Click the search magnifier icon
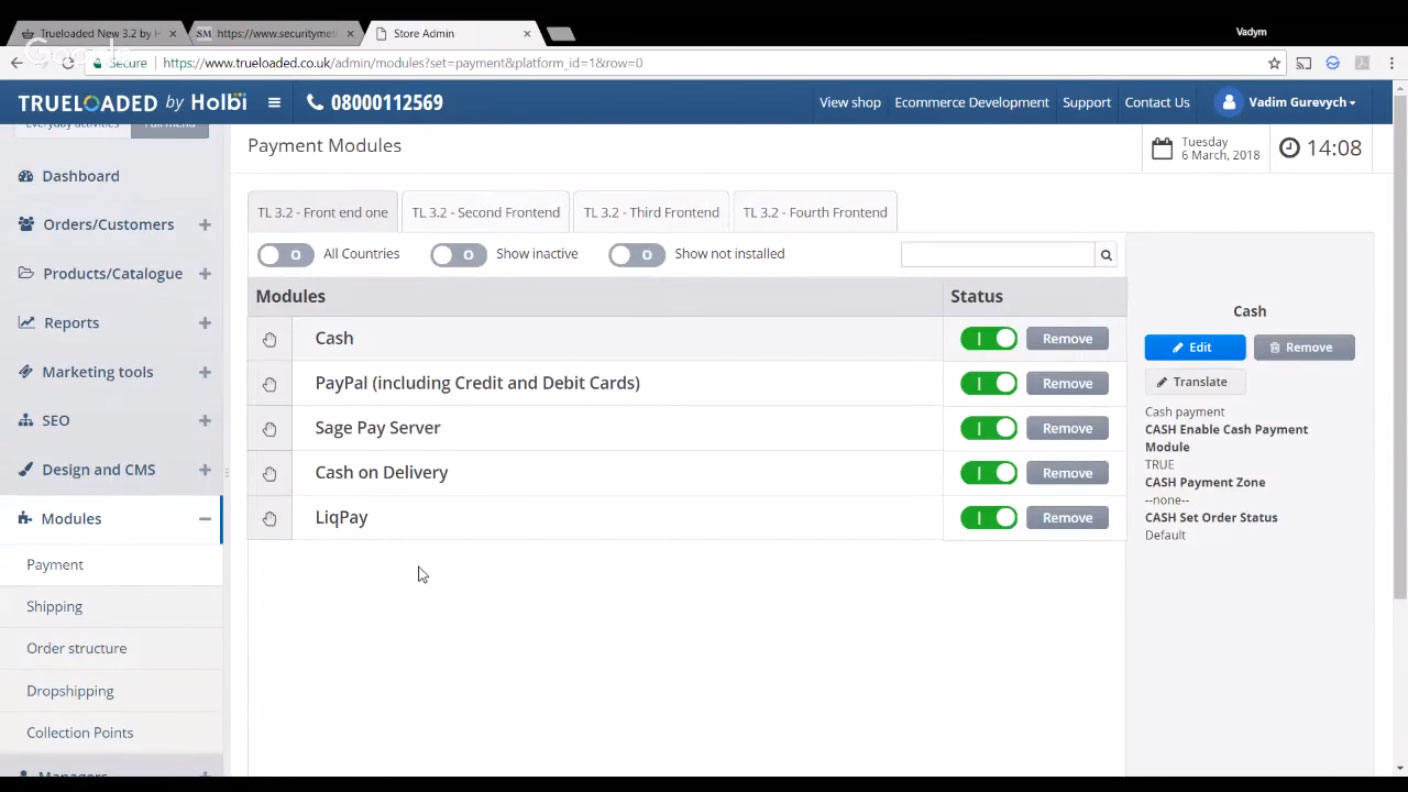The width and height of the screenshot is (1408, 792). (x=1106, y=255)
